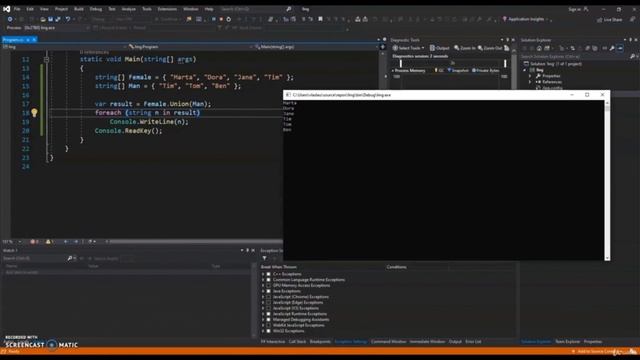
Task: Click Zoom In in Diagnostic Tools
Action: [464, 48]
